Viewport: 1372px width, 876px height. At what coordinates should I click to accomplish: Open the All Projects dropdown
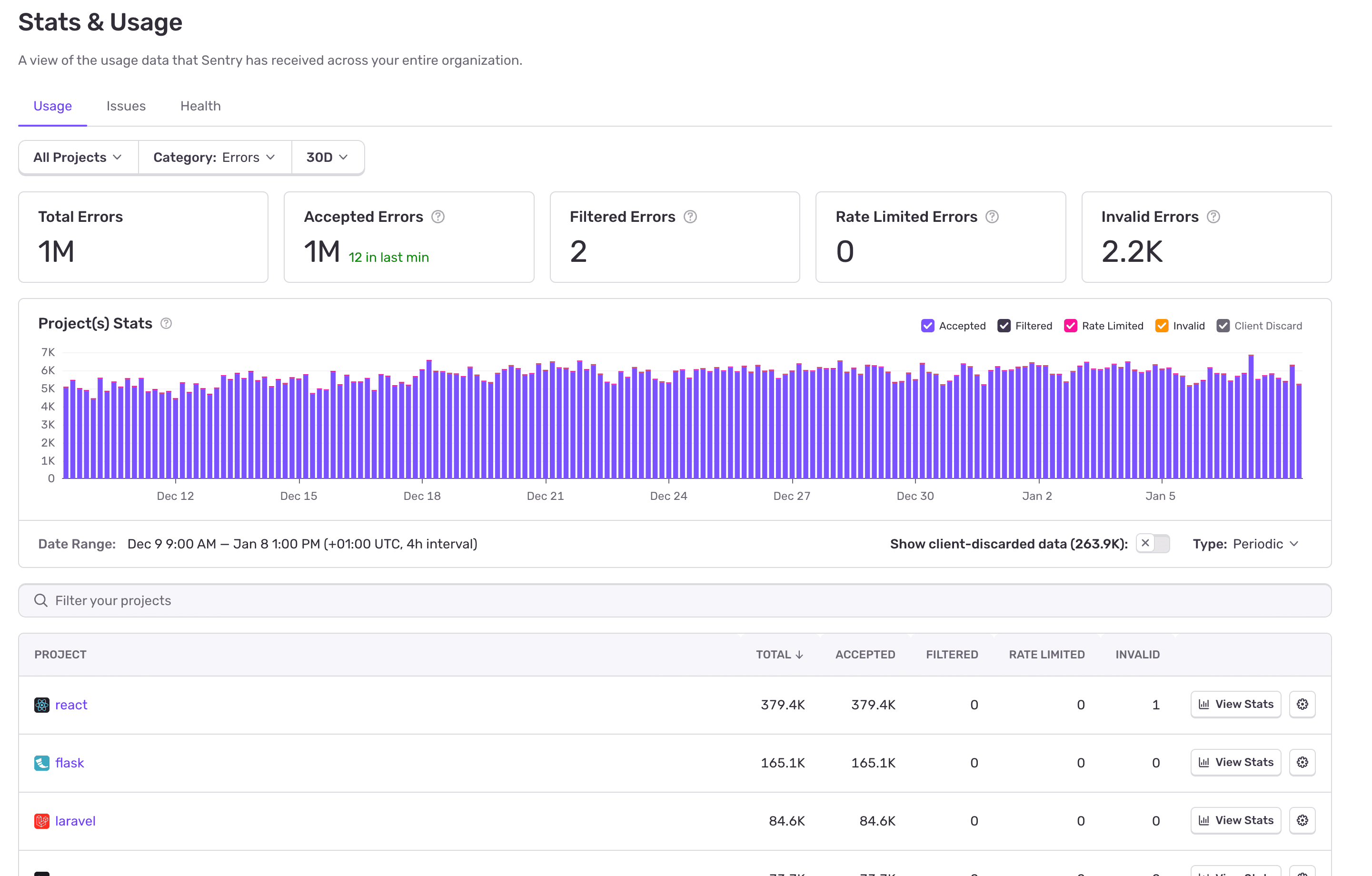(x=78, y=157)
